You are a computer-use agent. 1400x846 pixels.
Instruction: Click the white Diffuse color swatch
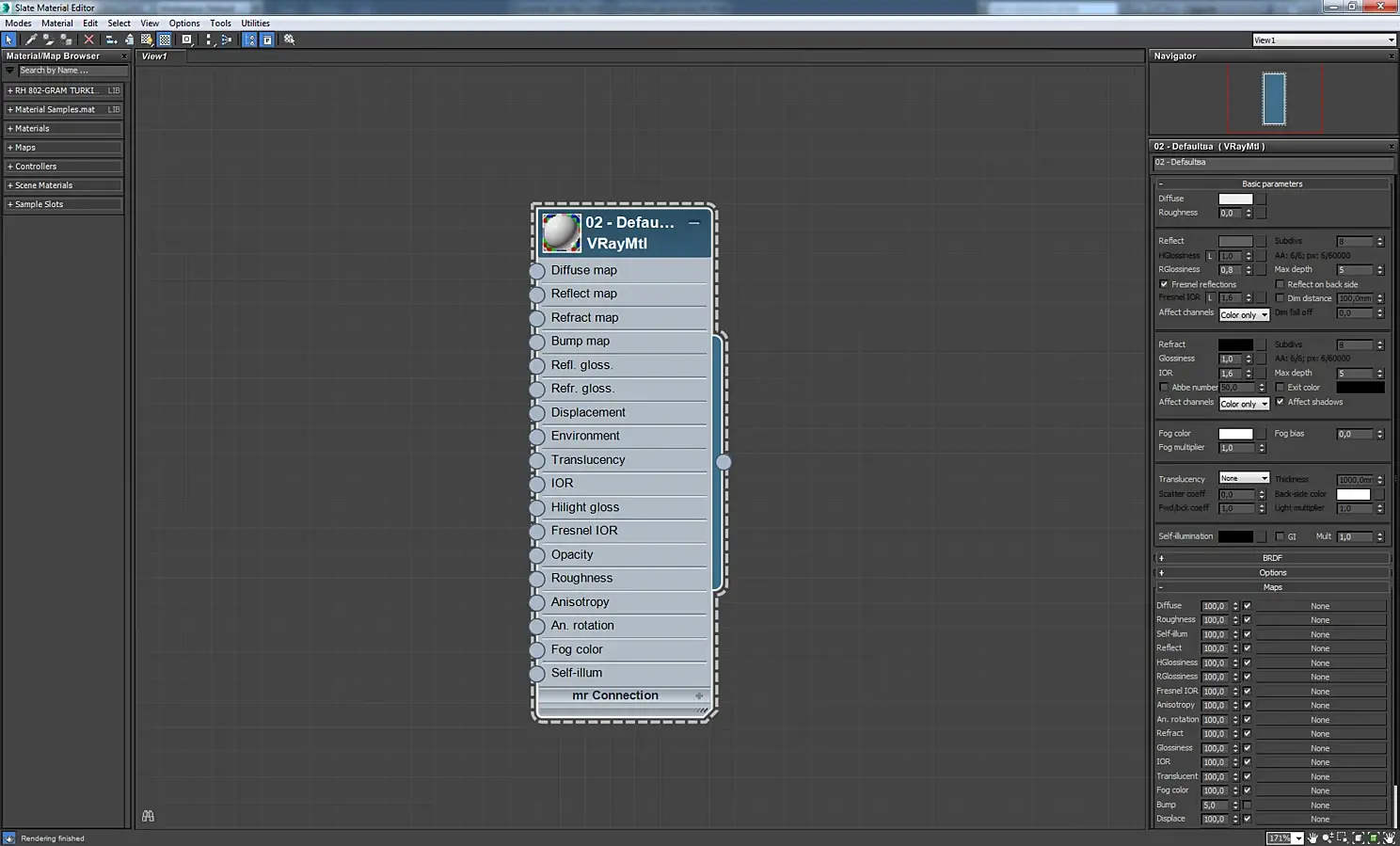coord(1235,199)
